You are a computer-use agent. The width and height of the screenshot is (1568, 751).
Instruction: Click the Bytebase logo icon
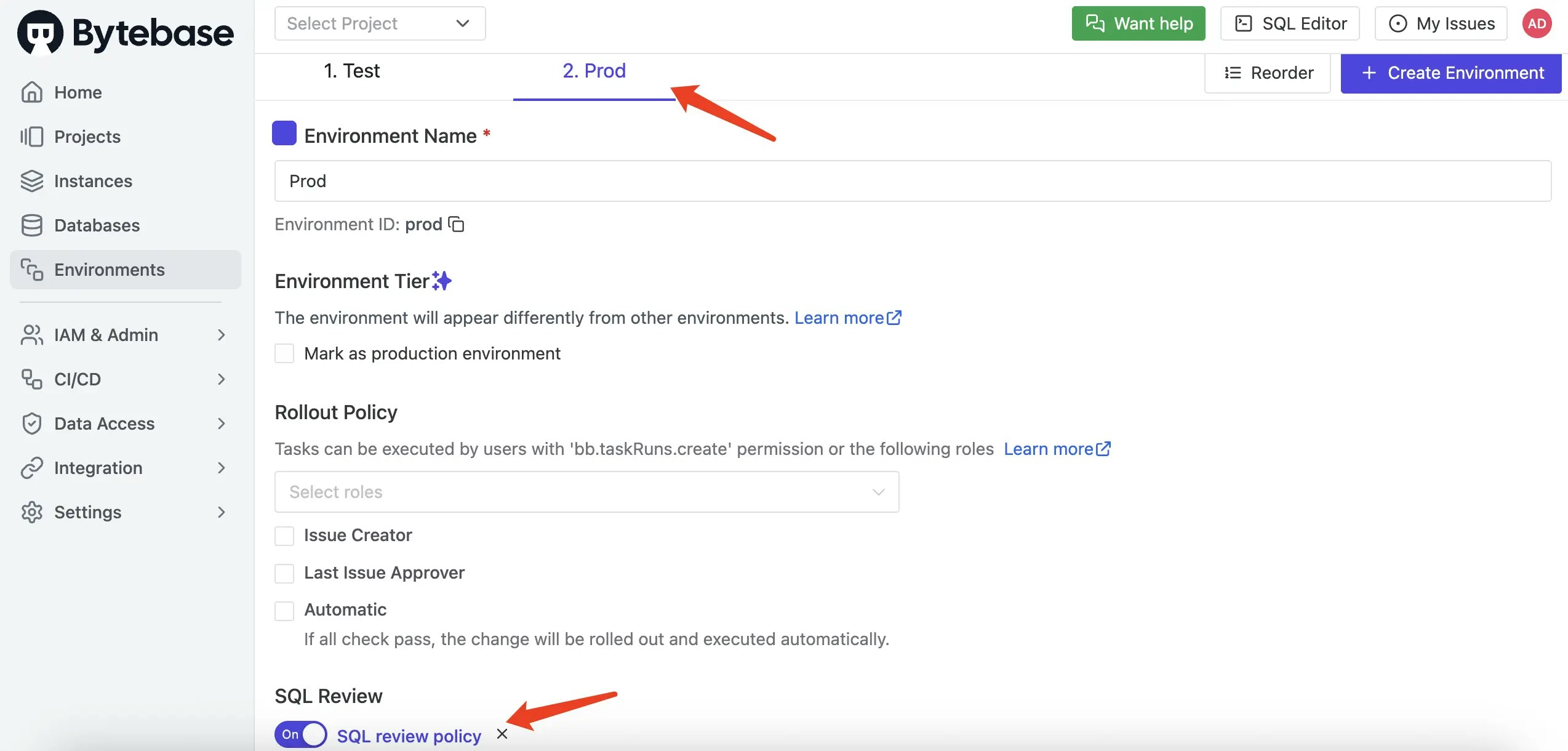[41, 32]
